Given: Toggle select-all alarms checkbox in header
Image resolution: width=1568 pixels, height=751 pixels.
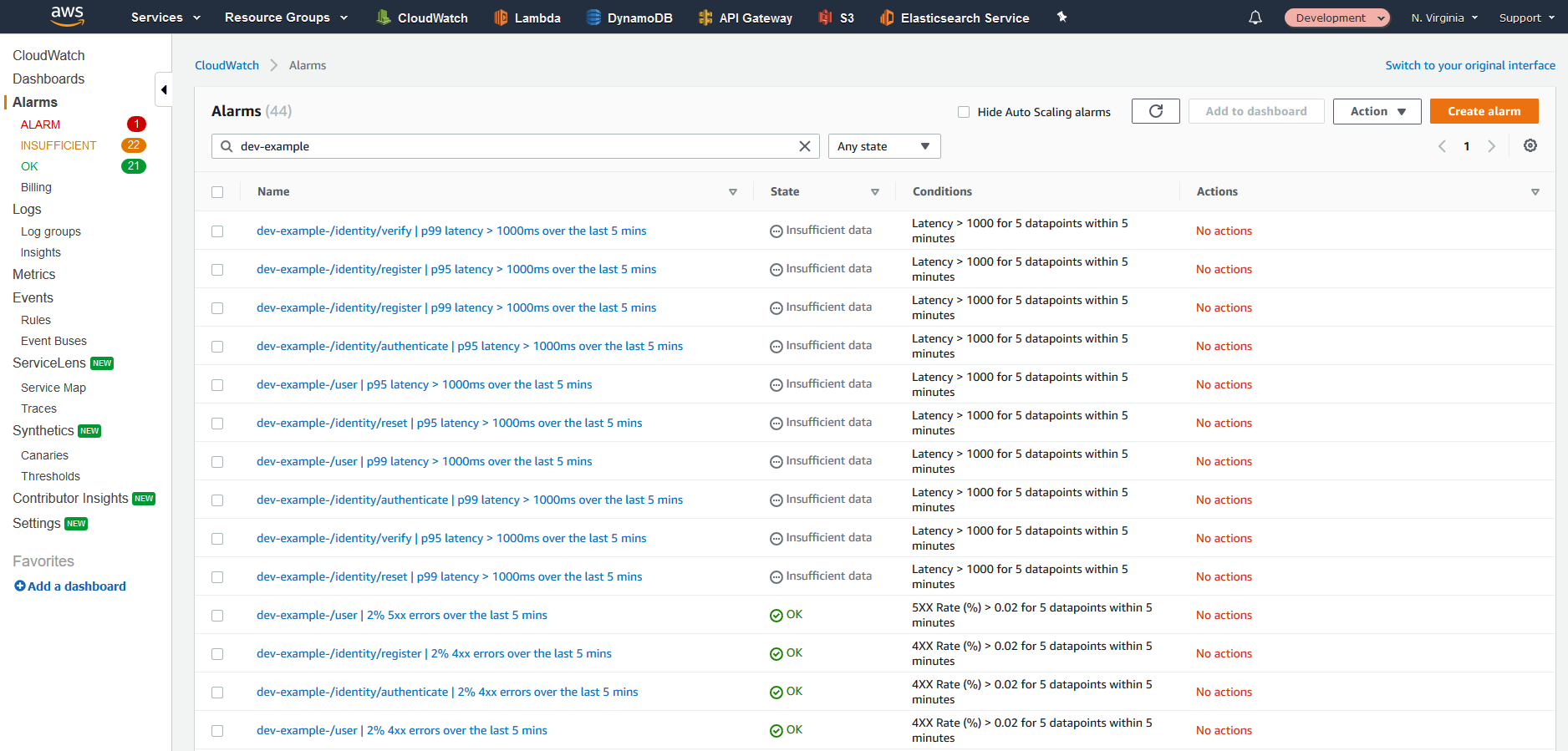Looking at the screenshot, I should coord(217,192).
